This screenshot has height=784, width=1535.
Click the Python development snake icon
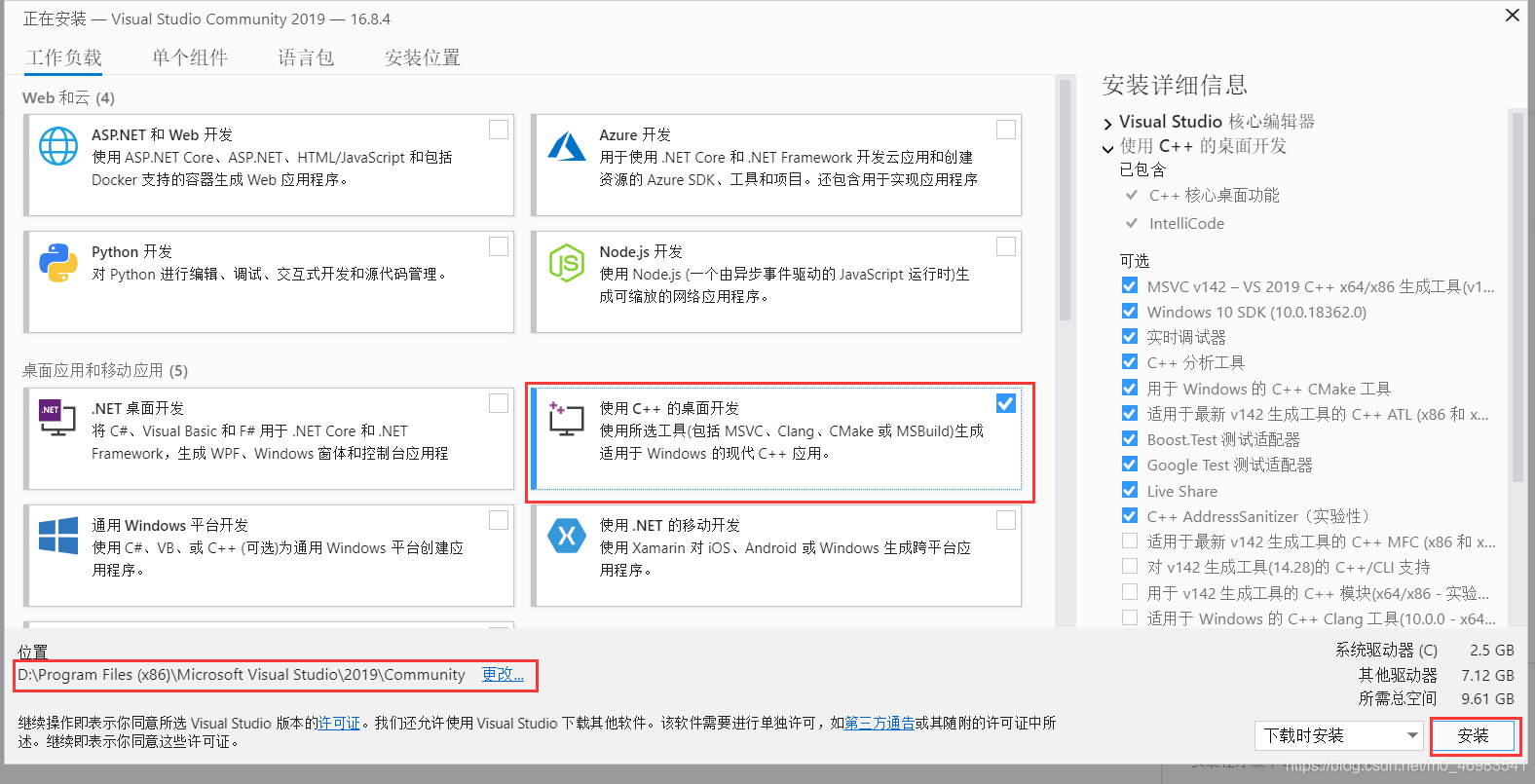58,263
